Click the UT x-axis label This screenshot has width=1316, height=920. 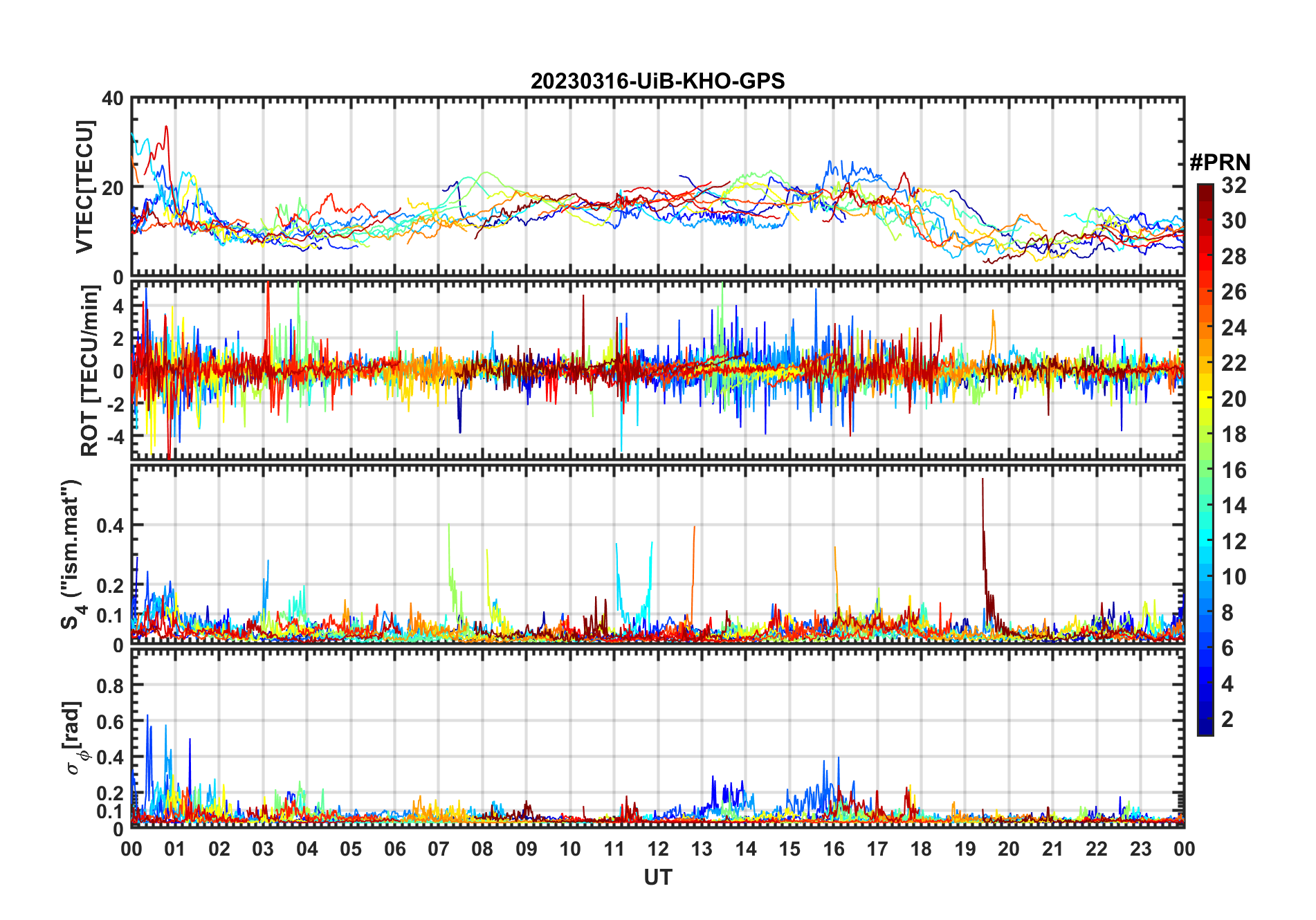coord(657,877)
